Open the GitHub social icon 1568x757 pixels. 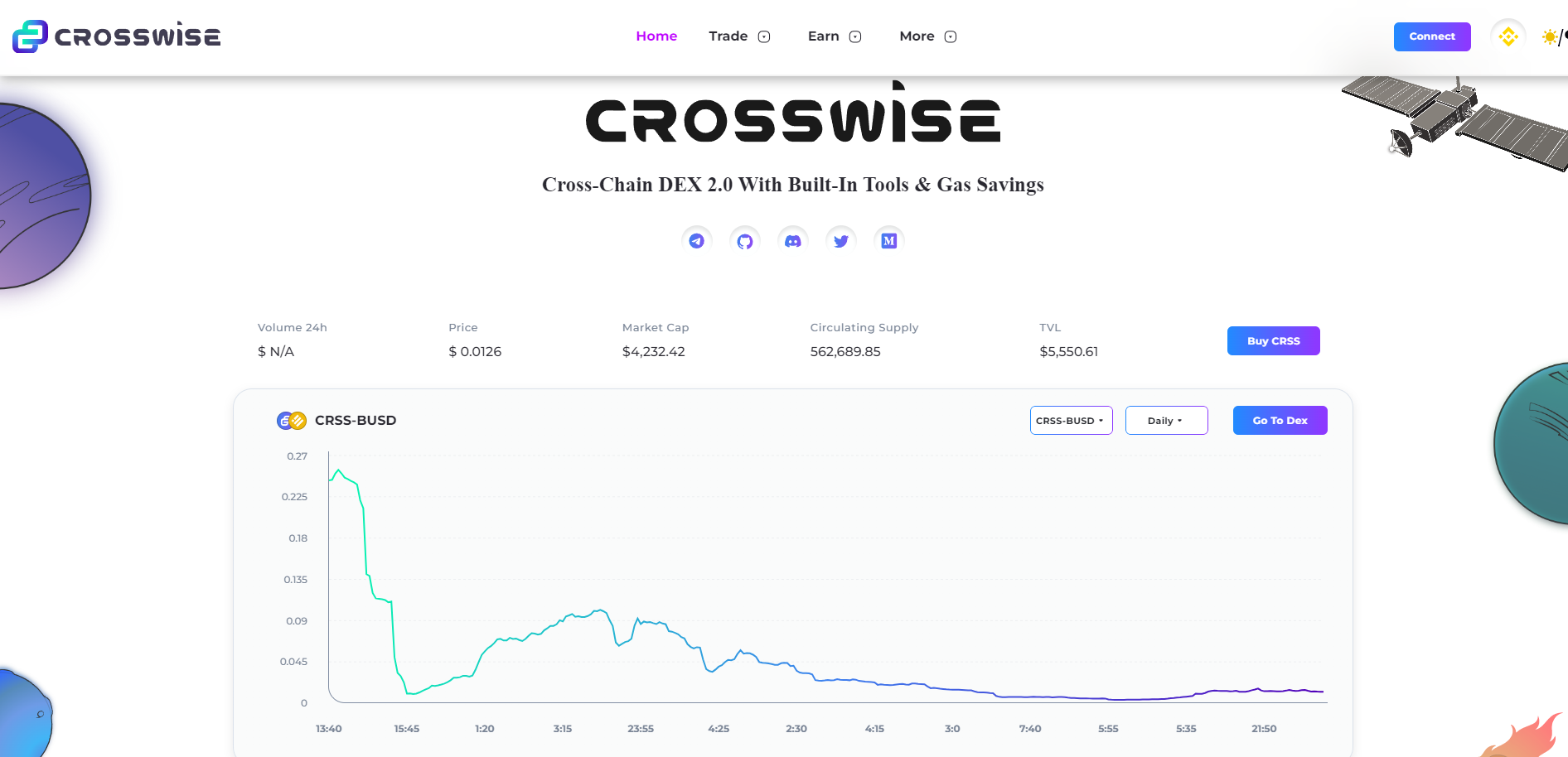745,241
